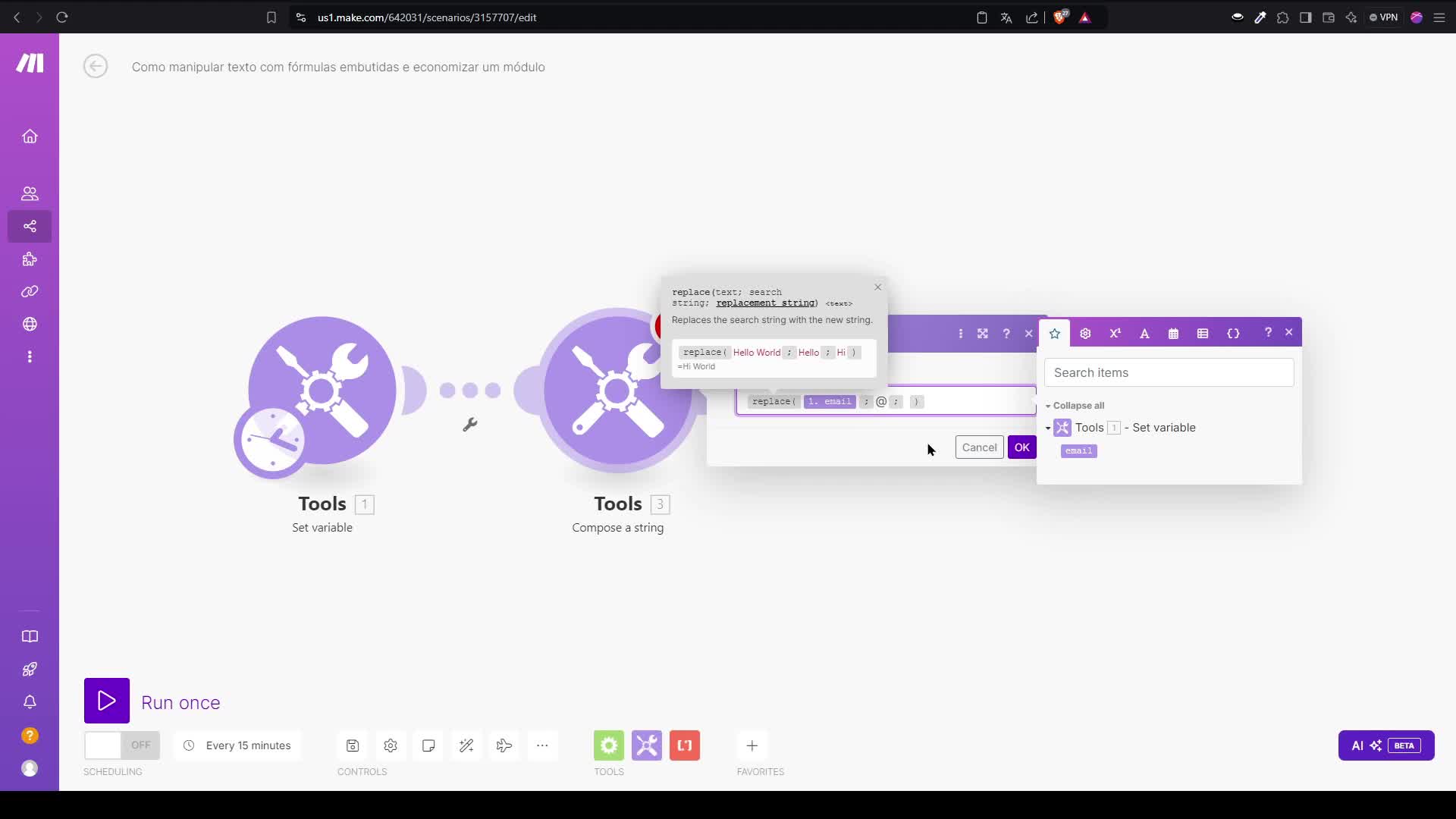The image size is (1456, 819).
Task: Open the scenario settings gear
Action: [391, 745]
